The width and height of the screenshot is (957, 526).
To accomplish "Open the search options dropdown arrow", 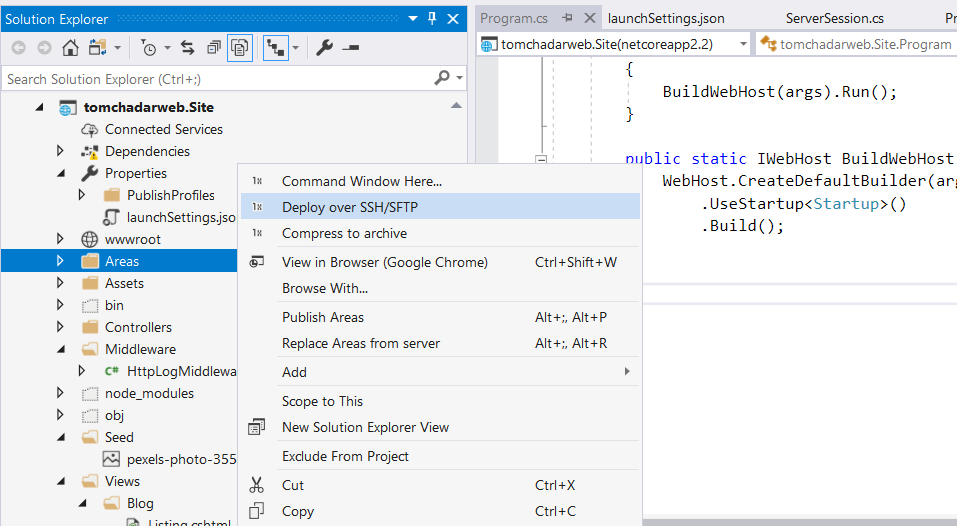I will tap(459, 78).
